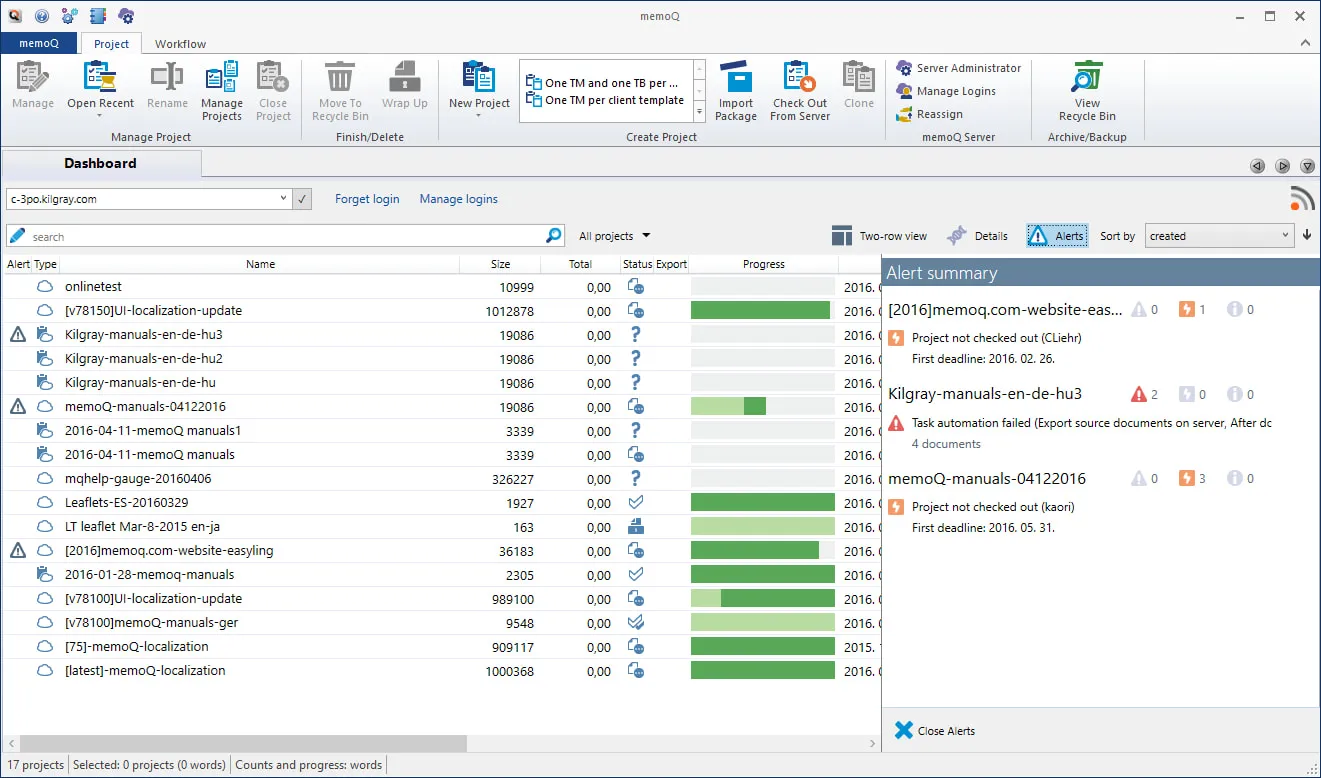1321x778 pixels.
Task: Click the Forget login link
Action: [367, 199]
